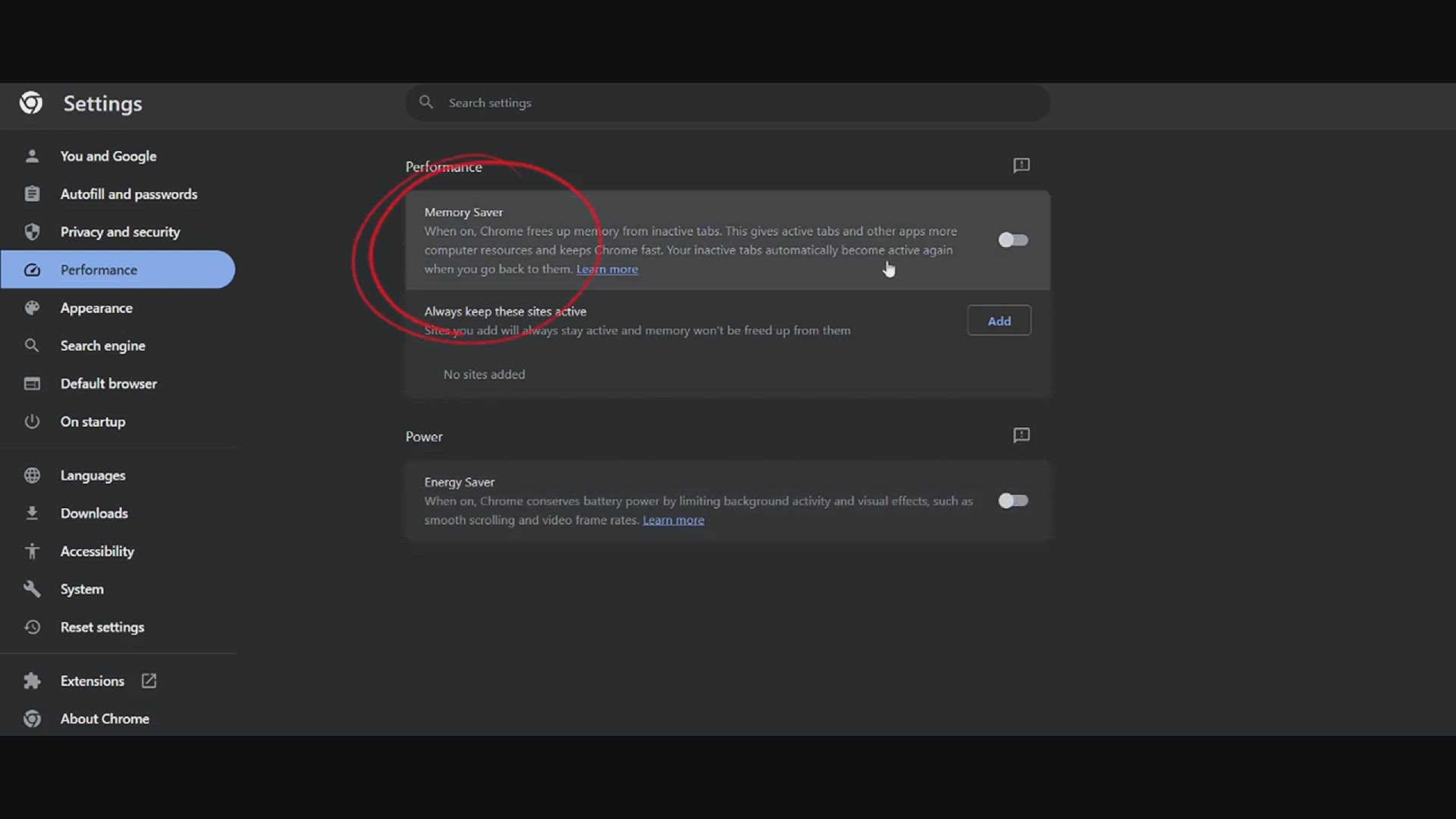Click the Reset settings history icon
The width and height of the screenshot is (1456, 819).
(x=32, y=627)
